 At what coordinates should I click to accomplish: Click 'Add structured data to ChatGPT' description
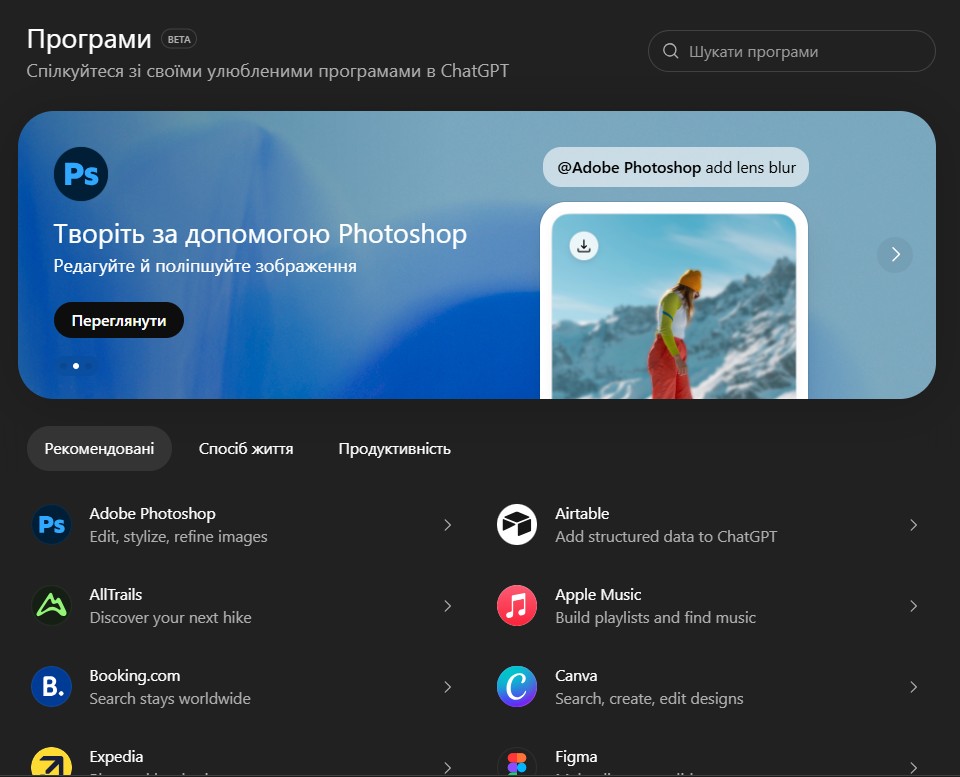(666, 536)
